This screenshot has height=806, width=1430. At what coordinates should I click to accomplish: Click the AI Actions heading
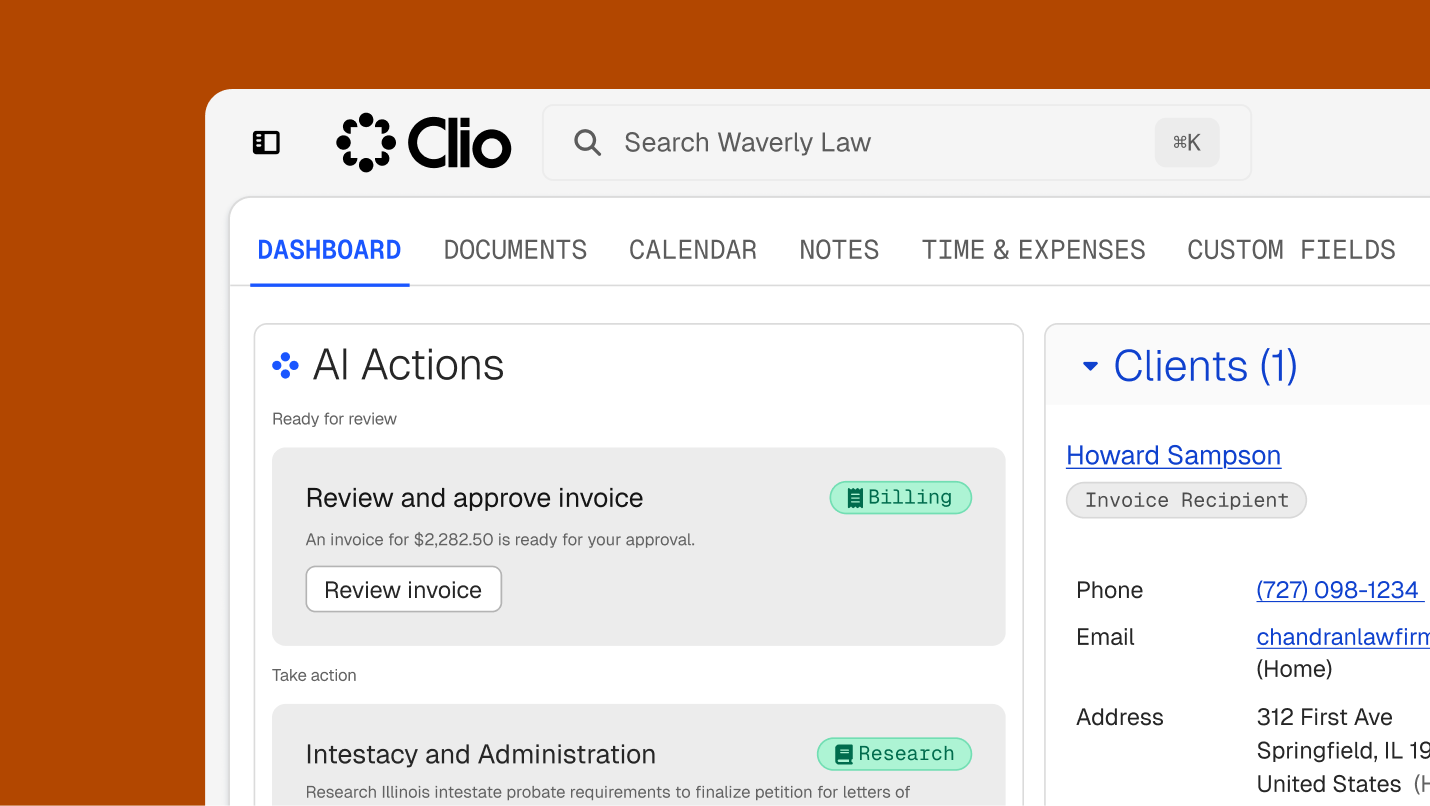408,365
